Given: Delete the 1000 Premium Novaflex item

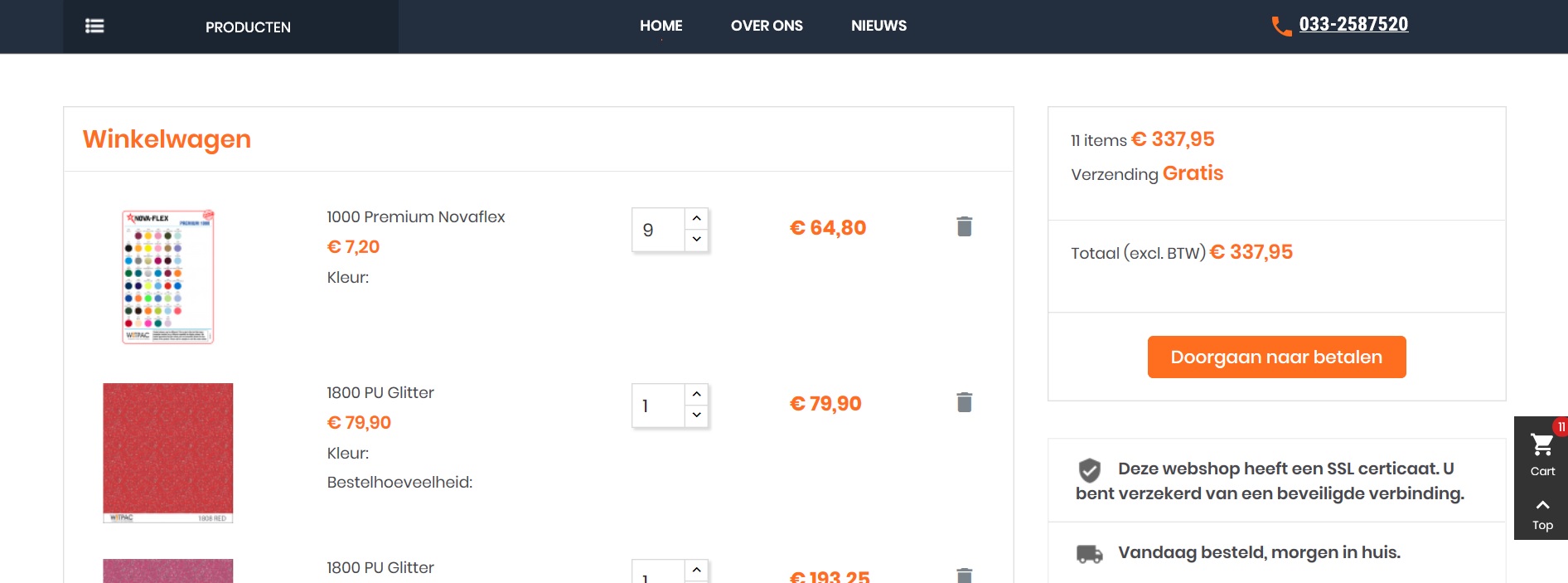Looking at the screenshot, I should [964, 226].
